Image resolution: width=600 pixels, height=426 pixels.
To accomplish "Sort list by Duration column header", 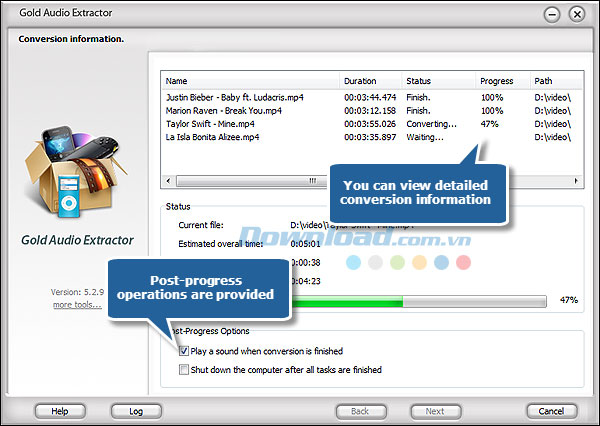I will 370,80.
